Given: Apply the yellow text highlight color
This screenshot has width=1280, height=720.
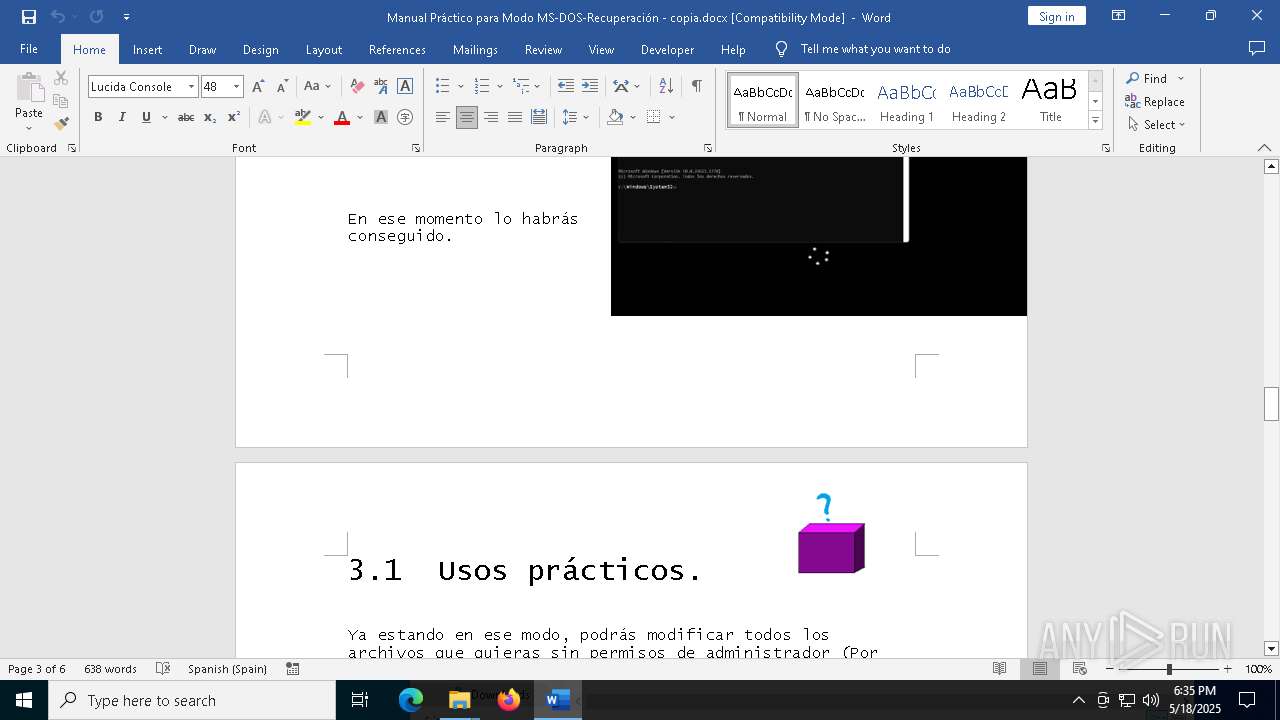Looking at the screenshot, I should 302,117.
